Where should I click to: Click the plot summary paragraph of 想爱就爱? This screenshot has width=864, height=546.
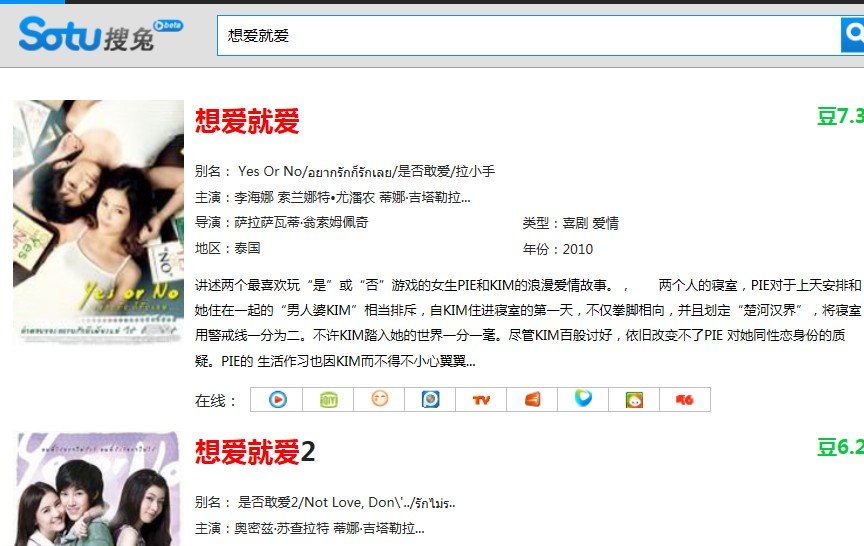(x=527, y=323)
